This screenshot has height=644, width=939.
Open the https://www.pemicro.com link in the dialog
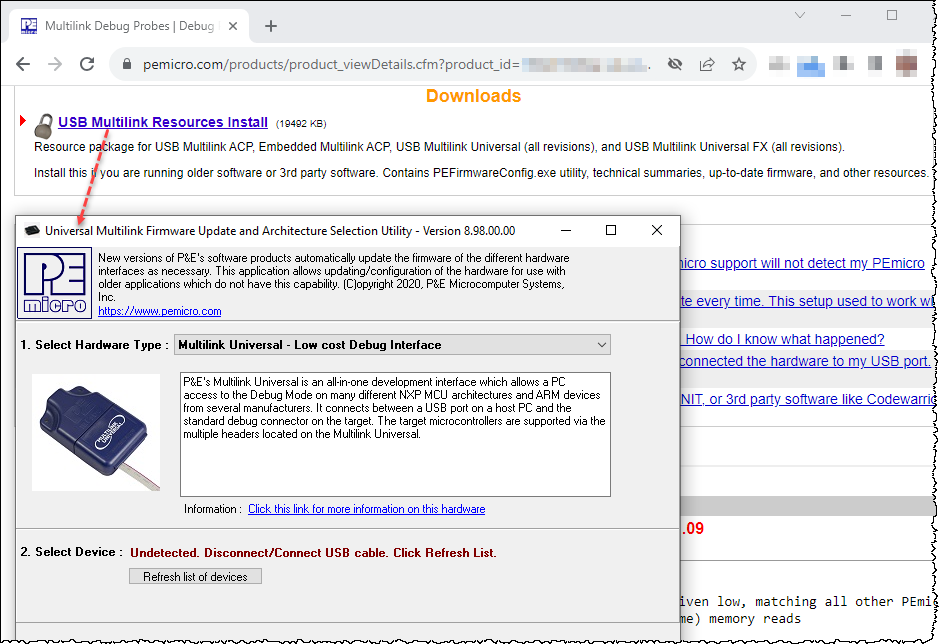point(159,311)
